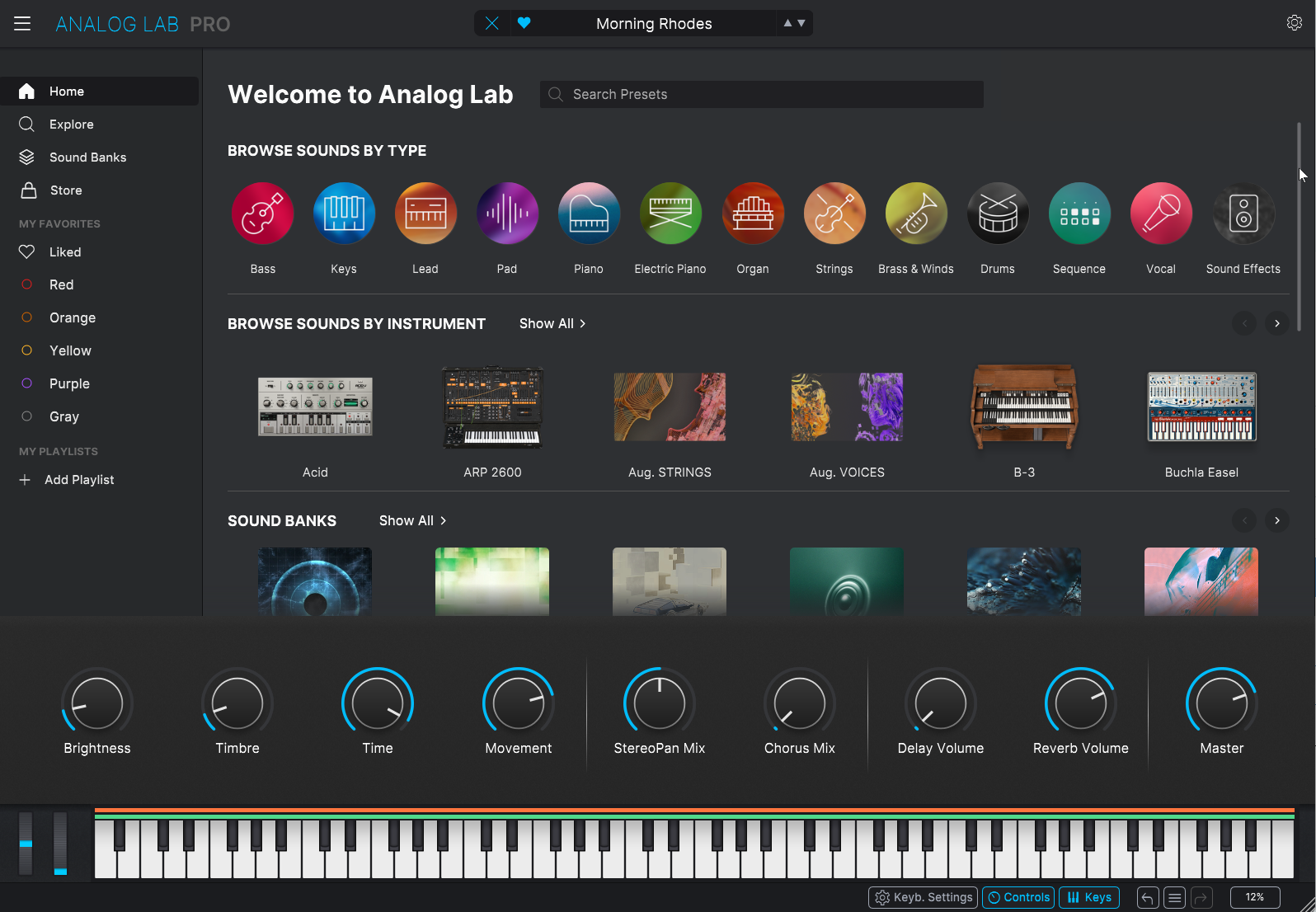Click the X icon beside preset name
The image size is (1316, 912).
pyautogui.click(x=492, y=23)
